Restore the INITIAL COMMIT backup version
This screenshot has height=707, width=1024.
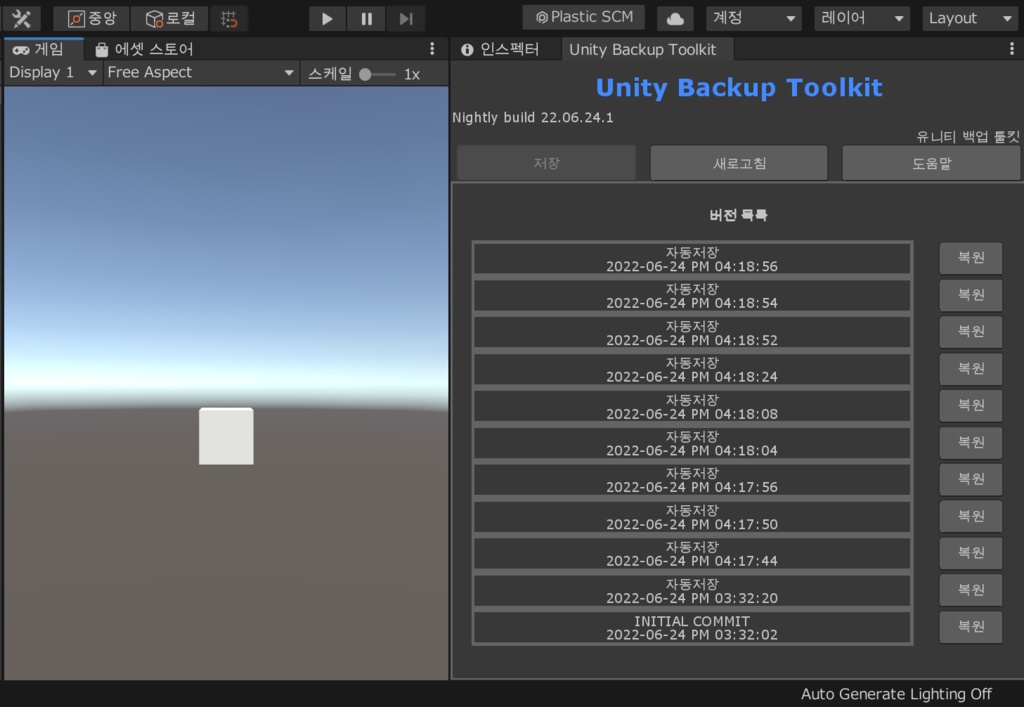(970, 627)
